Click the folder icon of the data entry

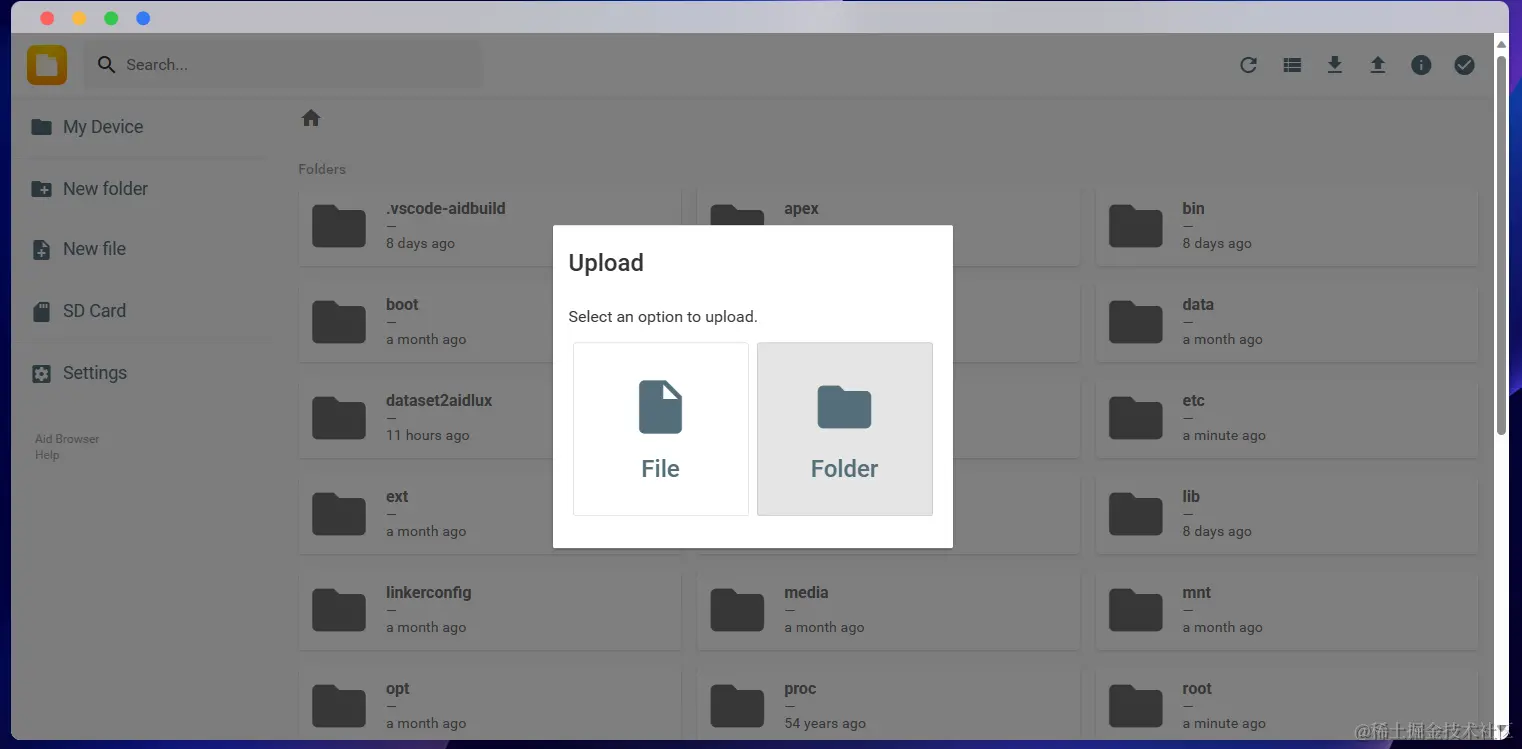1136,322
